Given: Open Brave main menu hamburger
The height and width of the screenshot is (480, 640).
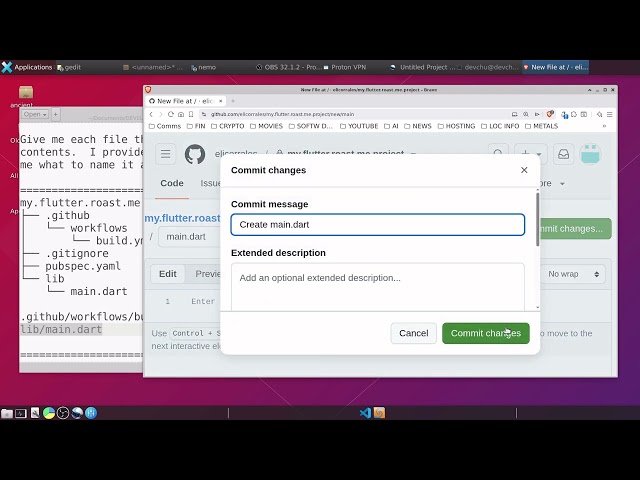Looking at the screenshot, I should click(609, 114).
